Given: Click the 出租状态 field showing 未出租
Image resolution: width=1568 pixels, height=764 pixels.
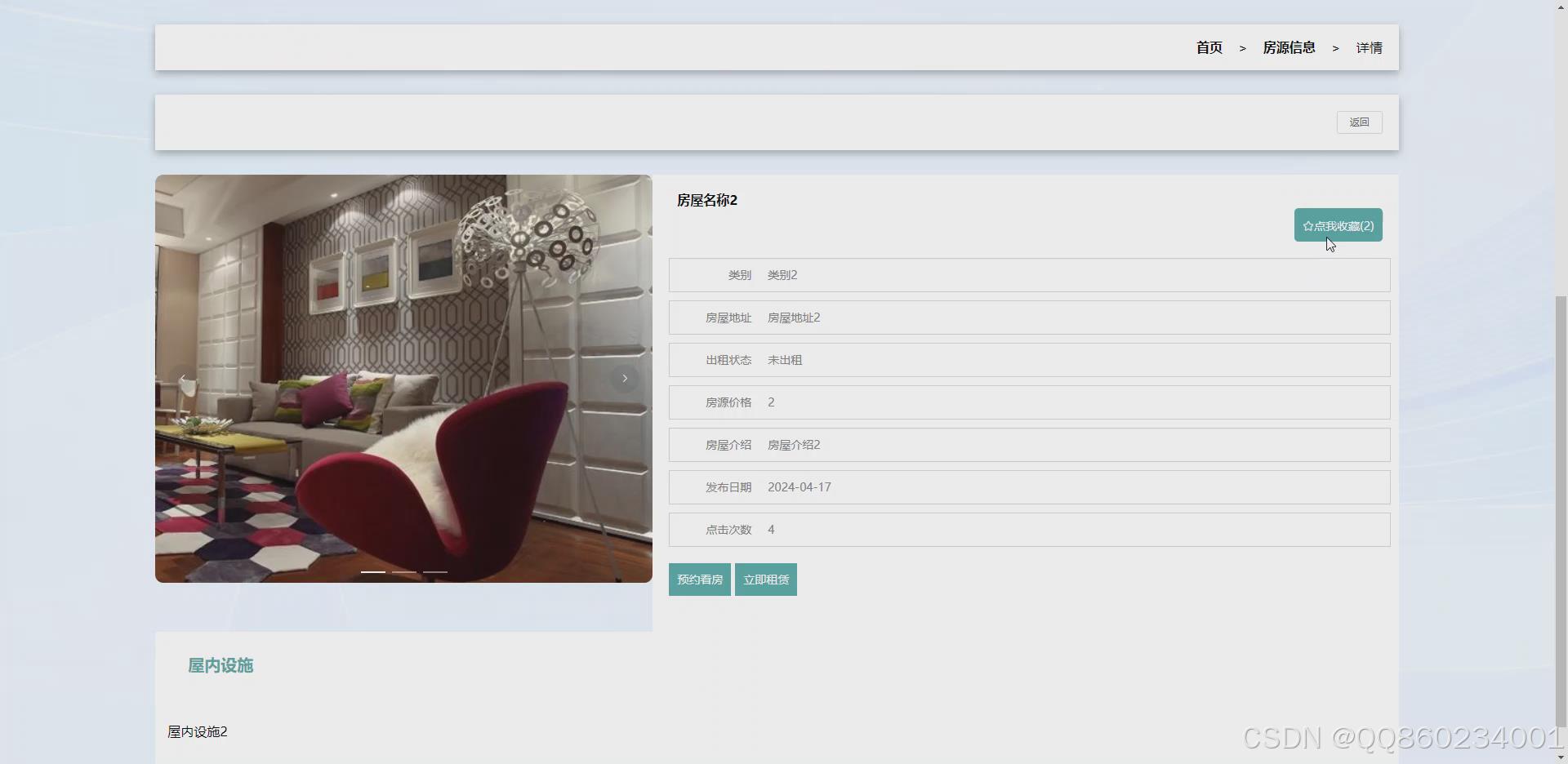Looking at the screenshot, I should pyautogui.click(x=1029, y=360).
